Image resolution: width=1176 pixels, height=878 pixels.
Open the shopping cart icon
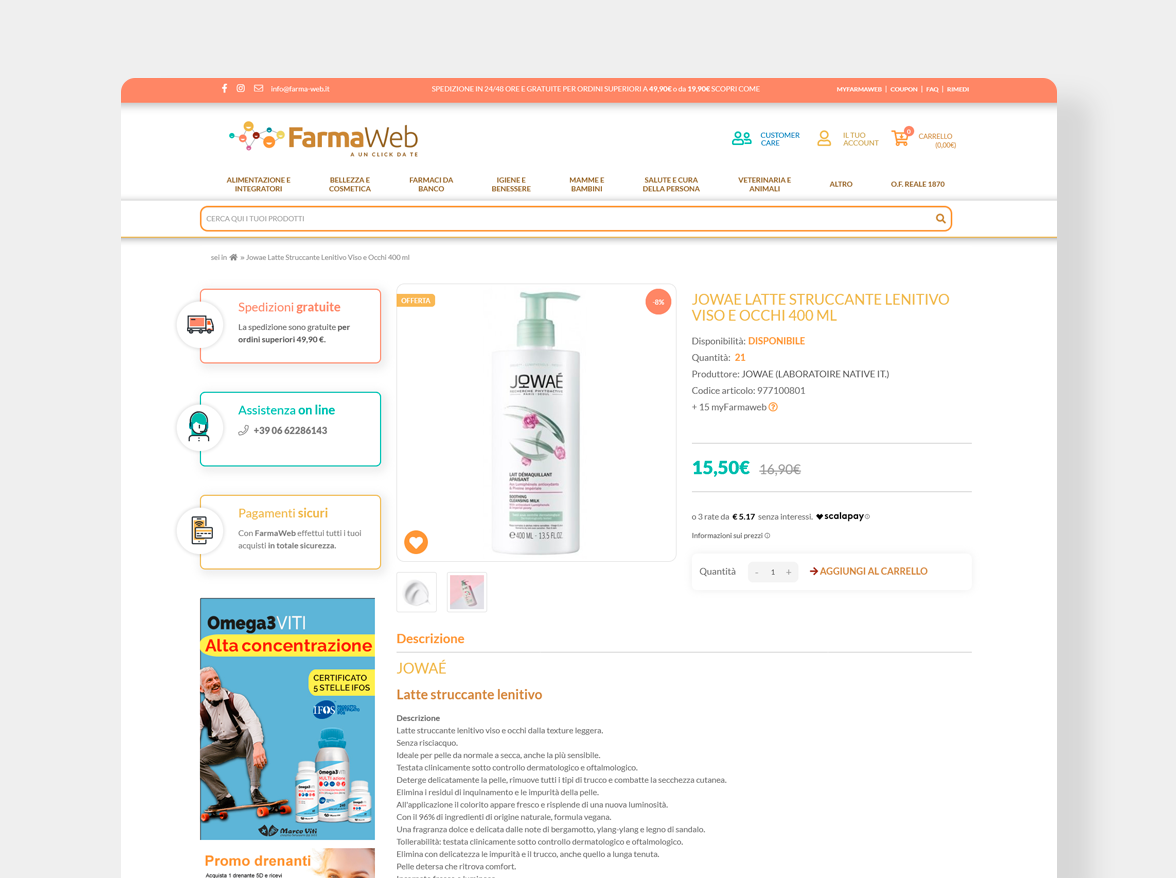point(901,137)
